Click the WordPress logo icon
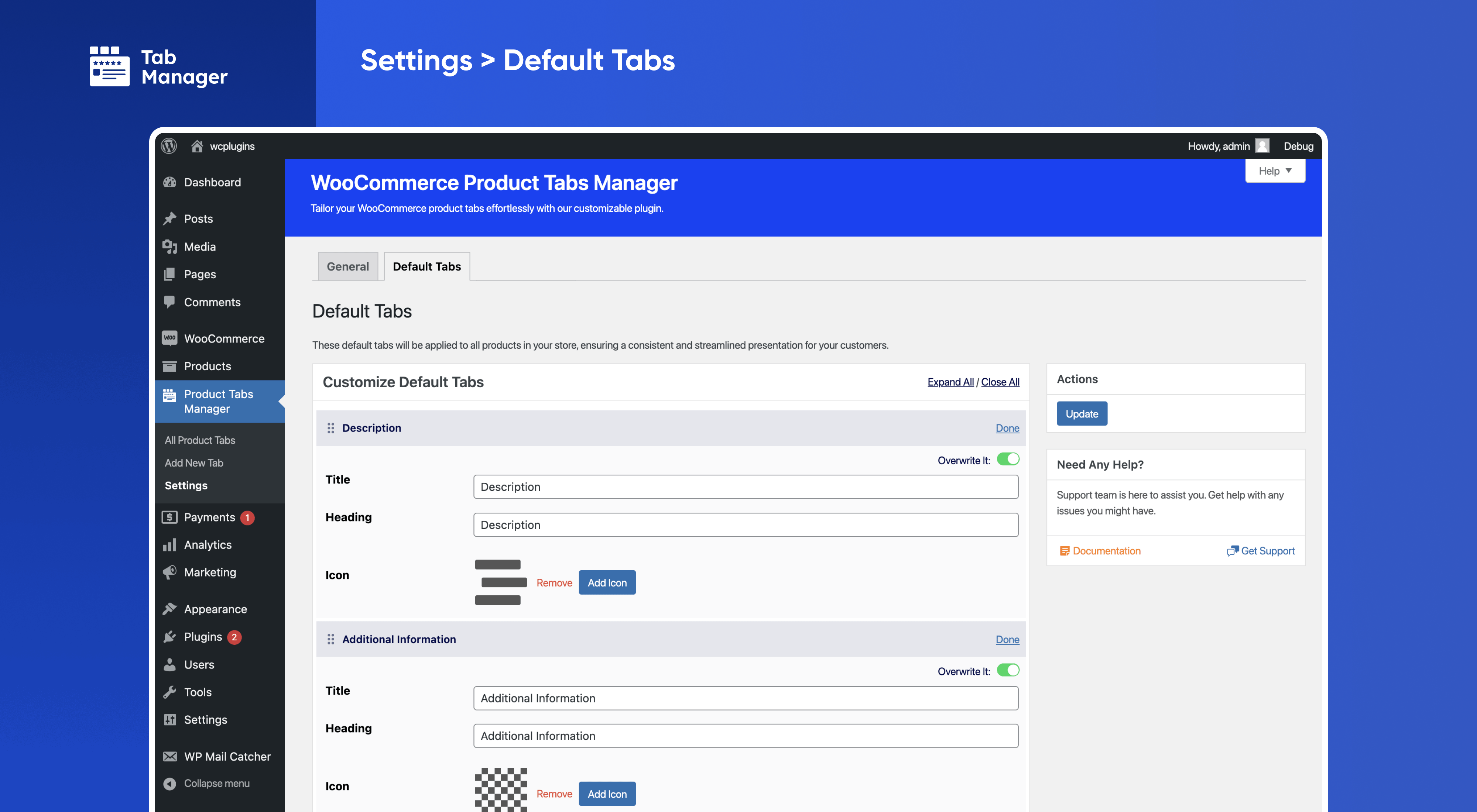This screenshot has width=1477, height=812. pos(169,146)
